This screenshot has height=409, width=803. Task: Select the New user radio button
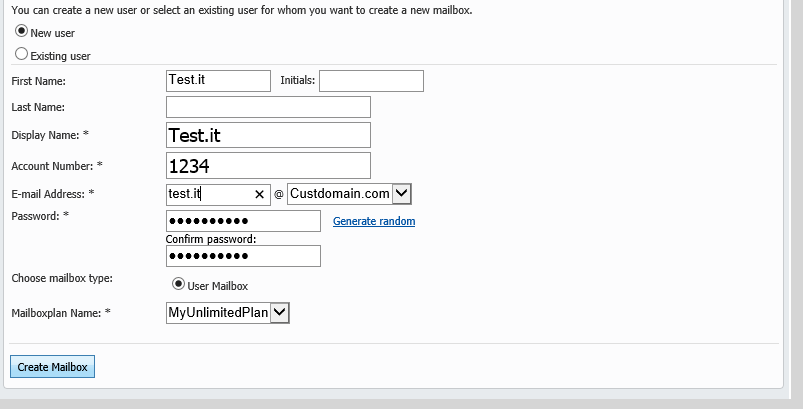pos(21,31)
